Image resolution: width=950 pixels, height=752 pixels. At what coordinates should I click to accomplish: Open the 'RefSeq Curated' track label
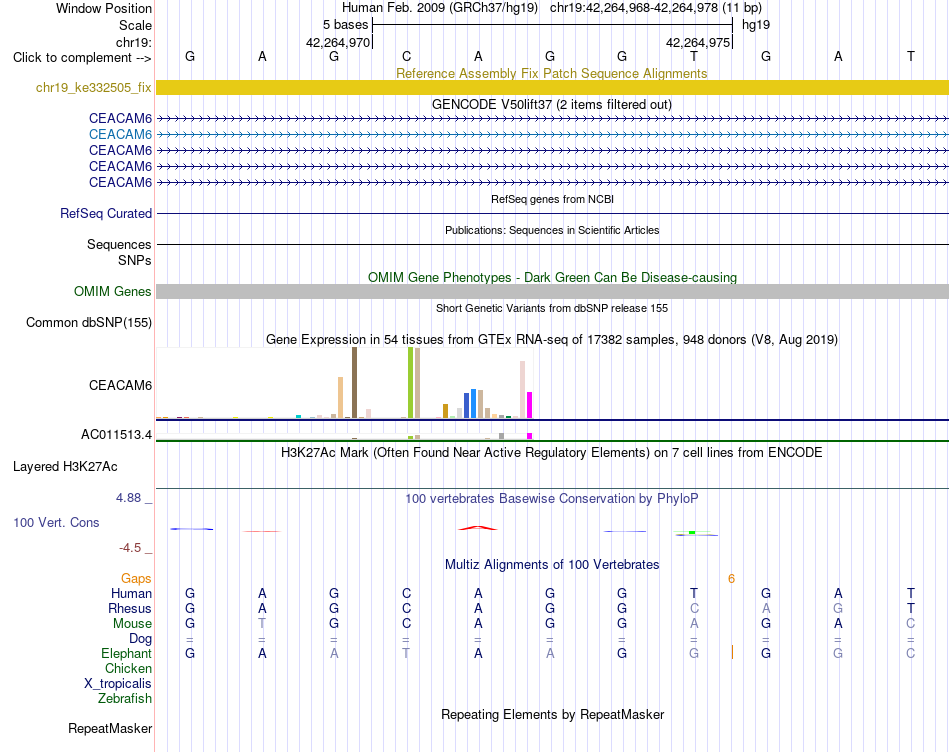(105, 213)
